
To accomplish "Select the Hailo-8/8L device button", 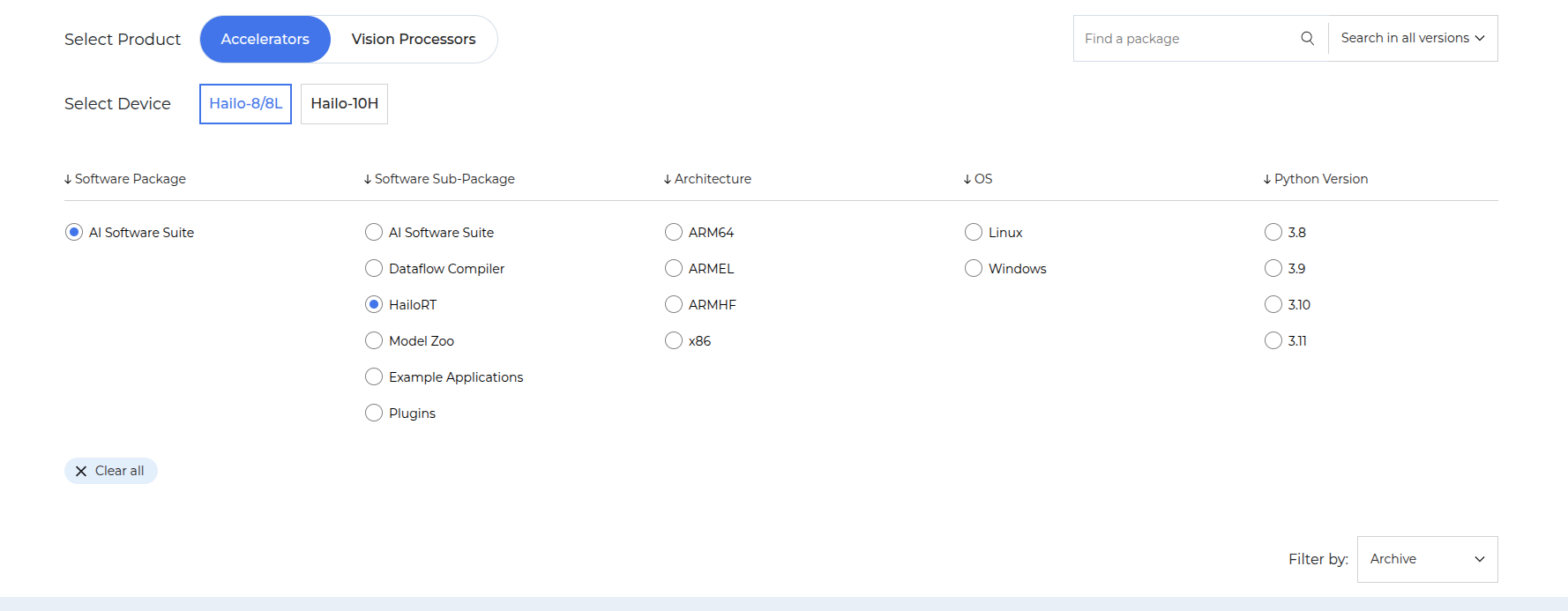I will click(x=245, y=104).
